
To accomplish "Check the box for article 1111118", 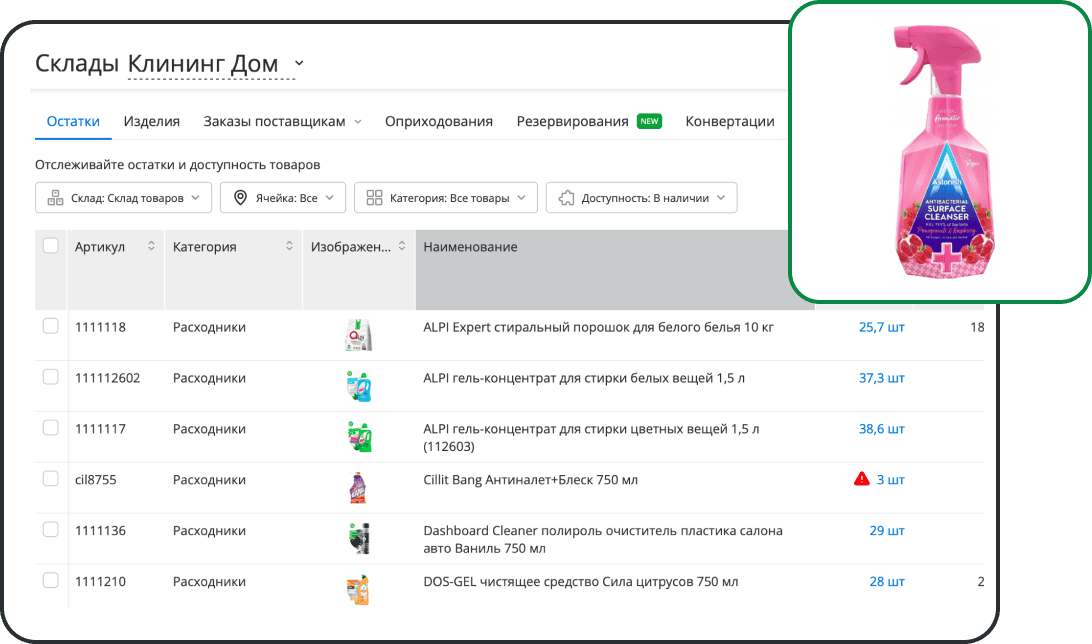I will point(51,326).
